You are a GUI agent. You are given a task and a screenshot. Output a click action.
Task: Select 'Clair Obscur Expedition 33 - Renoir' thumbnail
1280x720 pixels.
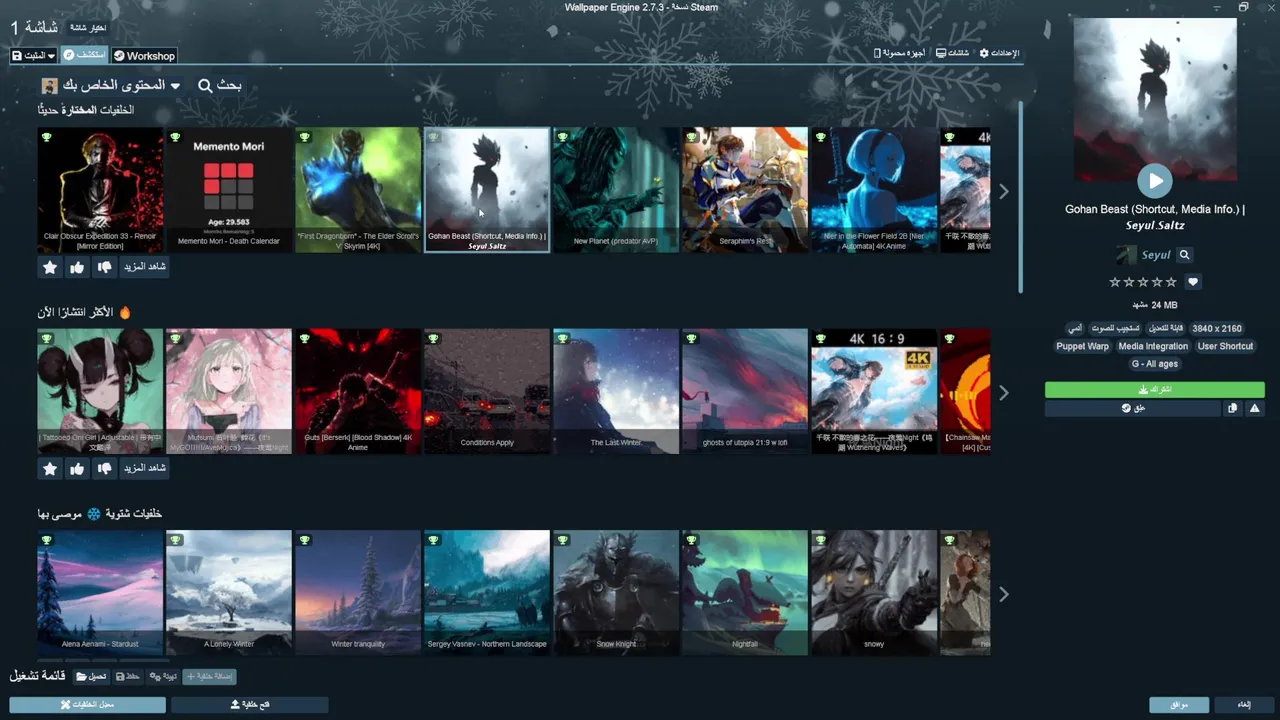(100, 190)
